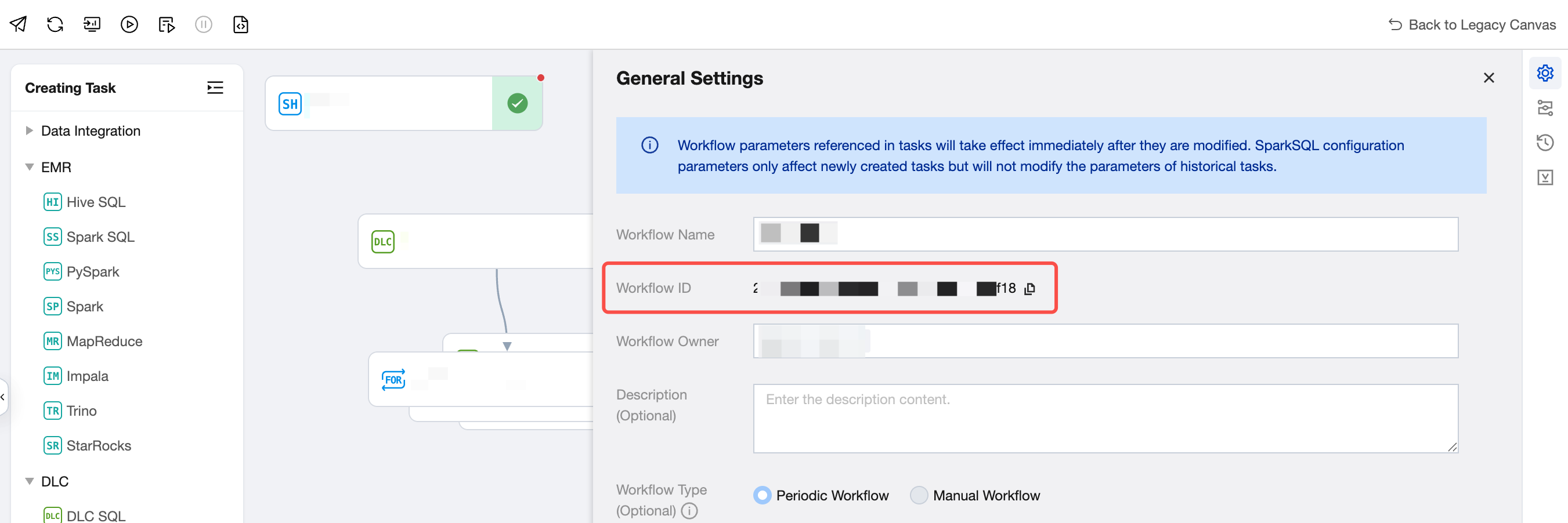Click the paper plane submit icon

point(18,24)
